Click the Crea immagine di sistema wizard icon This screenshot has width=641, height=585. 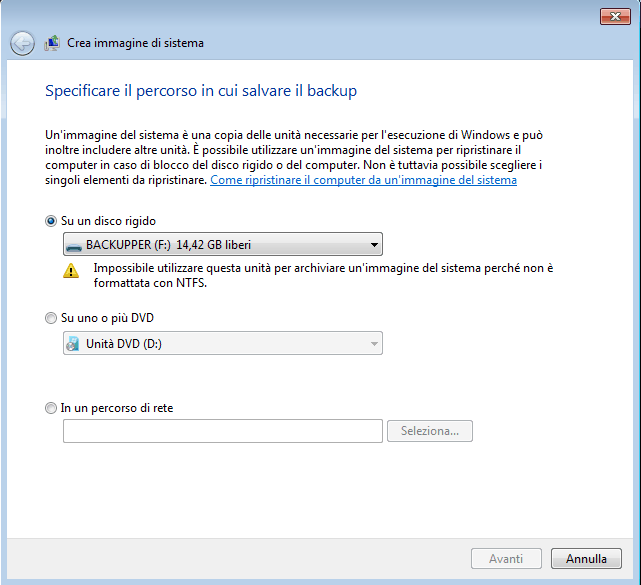[53, 43]
